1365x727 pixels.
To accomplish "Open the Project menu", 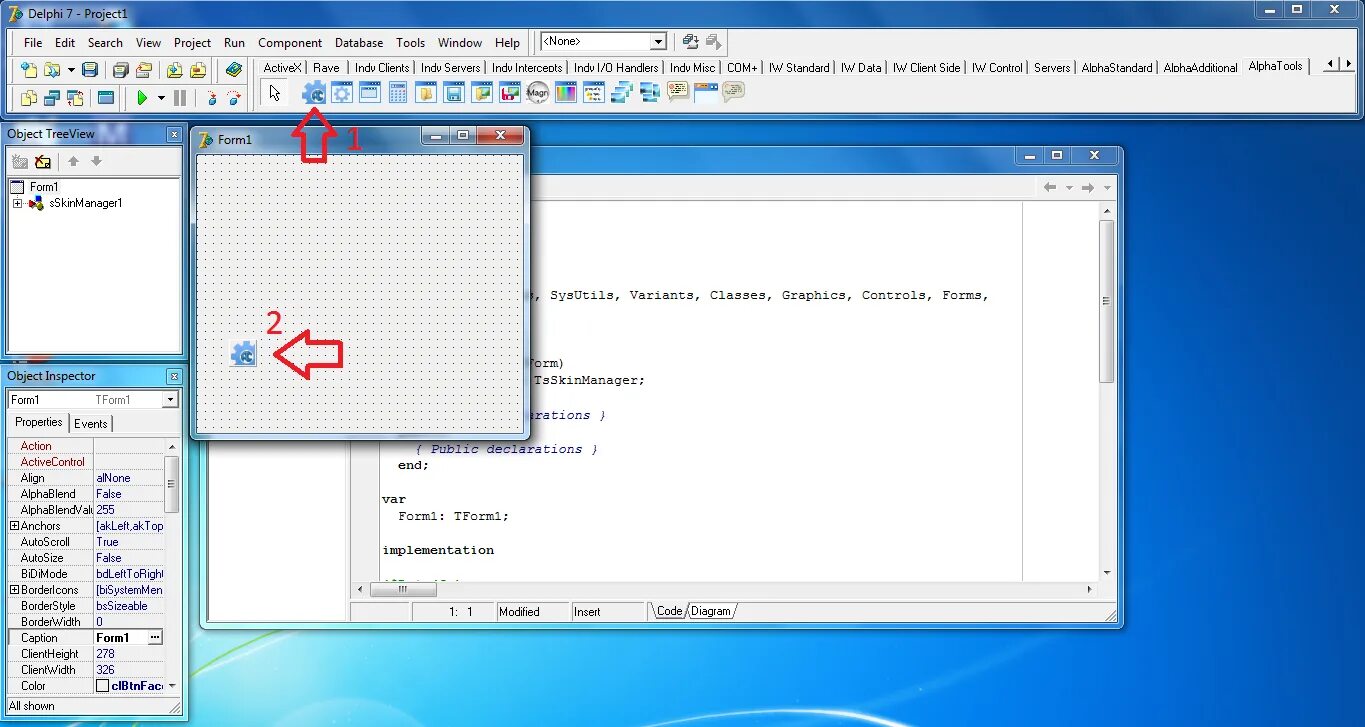I will (192, 43).
